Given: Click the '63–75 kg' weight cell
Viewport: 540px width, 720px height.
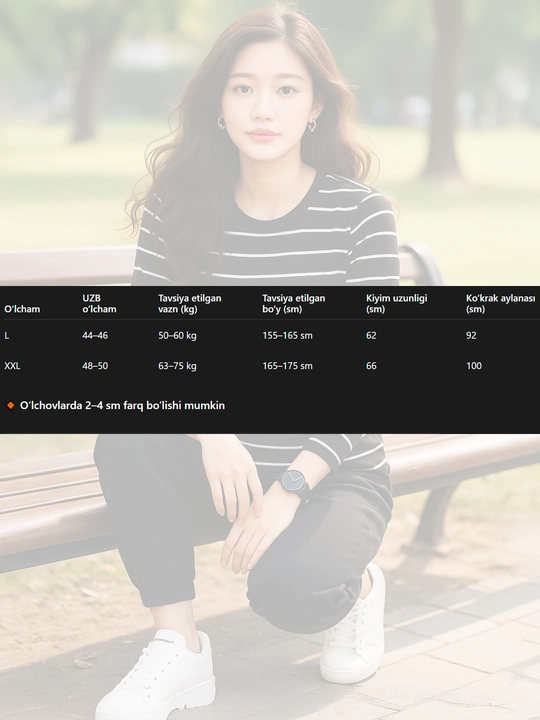Looking at the screenshot, I should (177, 366).
